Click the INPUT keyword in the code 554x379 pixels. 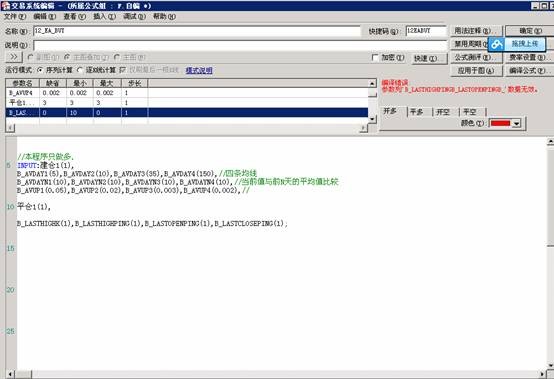[27, 165]
